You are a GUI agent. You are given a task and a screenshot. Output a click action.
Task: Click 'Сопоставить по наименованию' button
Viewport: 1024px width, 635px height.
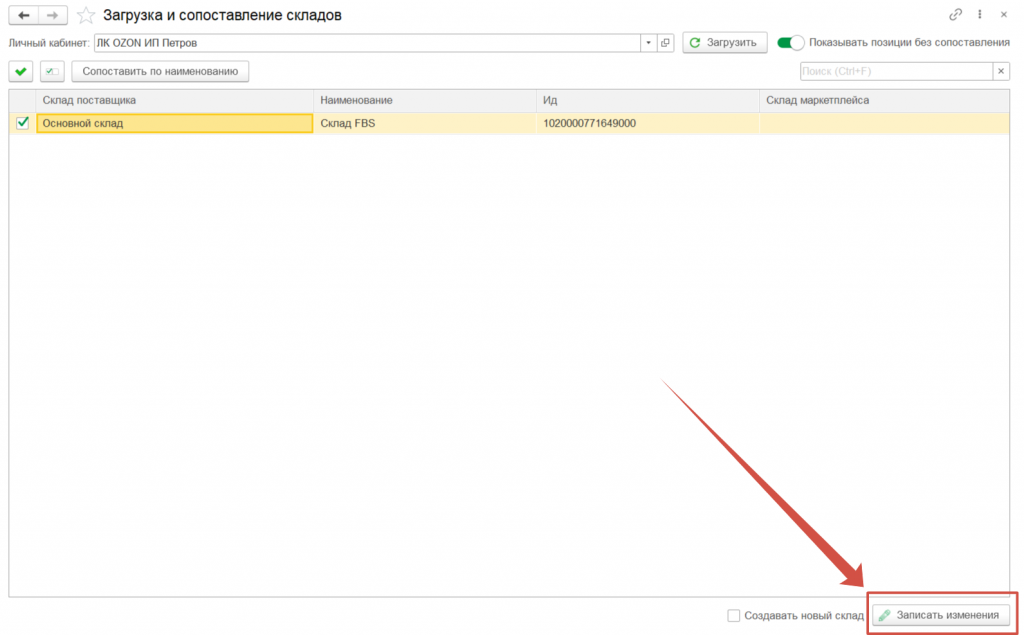click(160, 71)
